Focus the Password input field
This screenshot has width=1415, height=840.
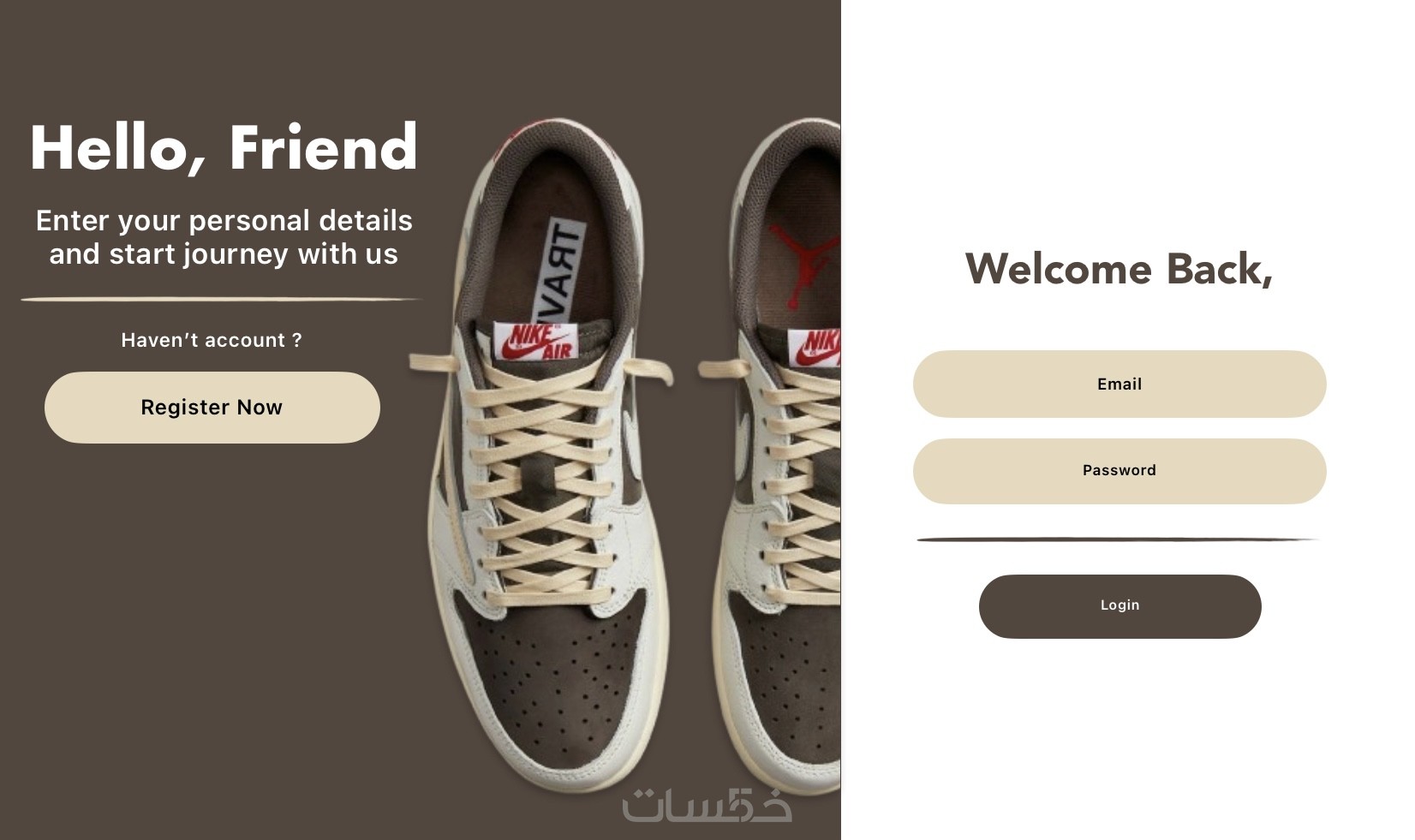[x=1119, y=471]
